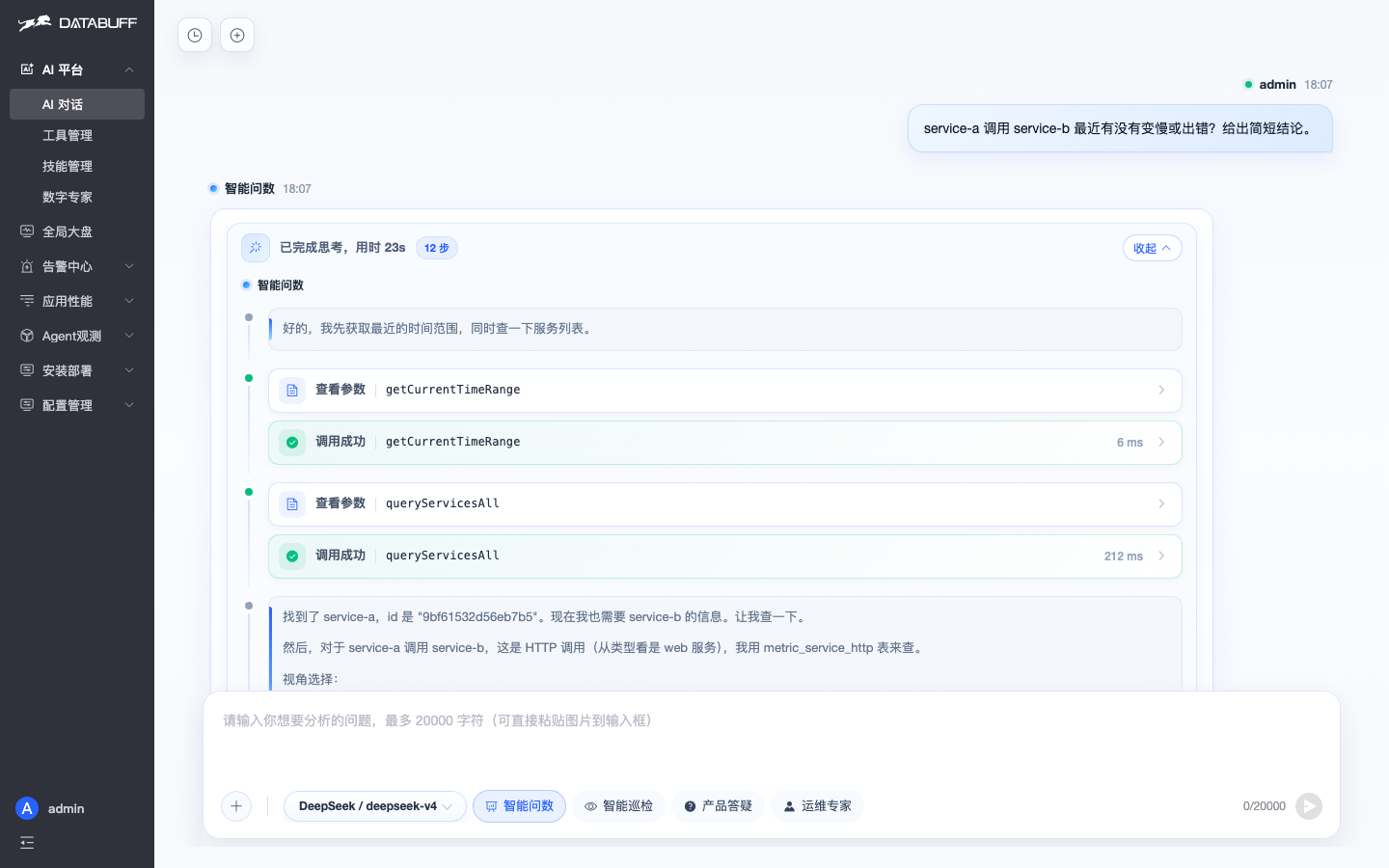
Task: Click the 安装部署 sidebar icon
Action: (x=27, y=370)
